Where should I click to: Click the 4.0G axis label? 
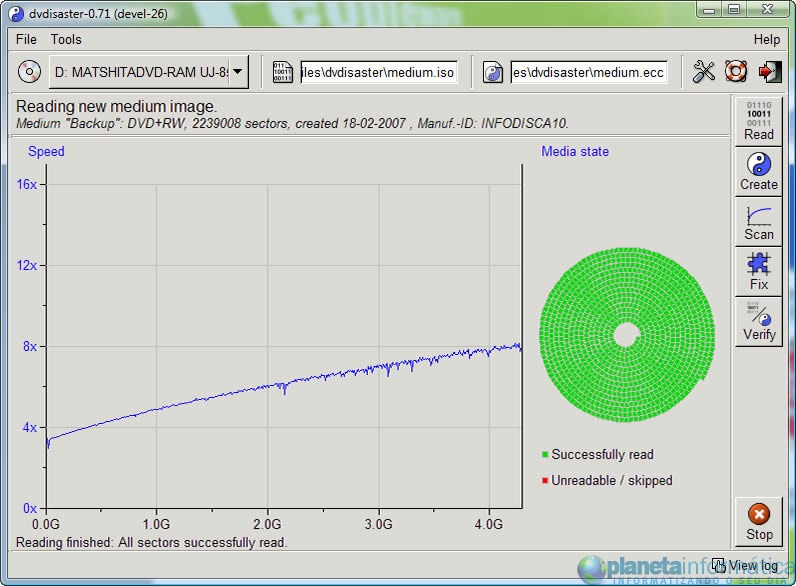coord(489,524)
